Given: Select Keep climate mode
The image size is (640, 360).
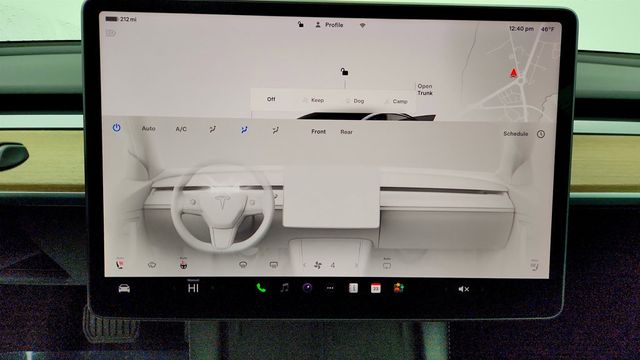Looking at the screenshot, I should [x=313, y=100].
